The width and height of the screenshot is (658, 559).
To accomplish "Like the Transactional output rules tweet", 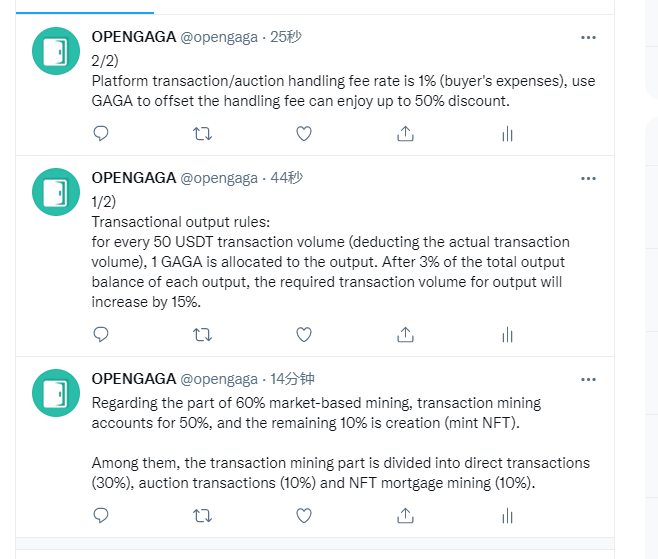I will click(x=304, y=335).
